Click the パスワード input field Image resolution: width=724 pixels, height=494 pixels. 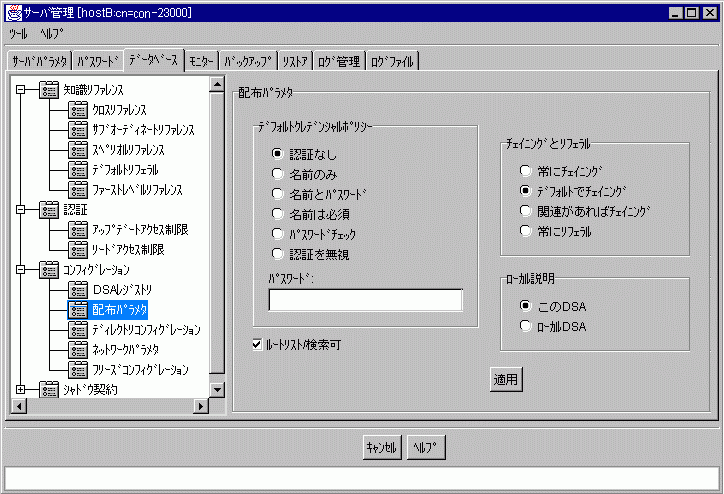click(365, 300)
